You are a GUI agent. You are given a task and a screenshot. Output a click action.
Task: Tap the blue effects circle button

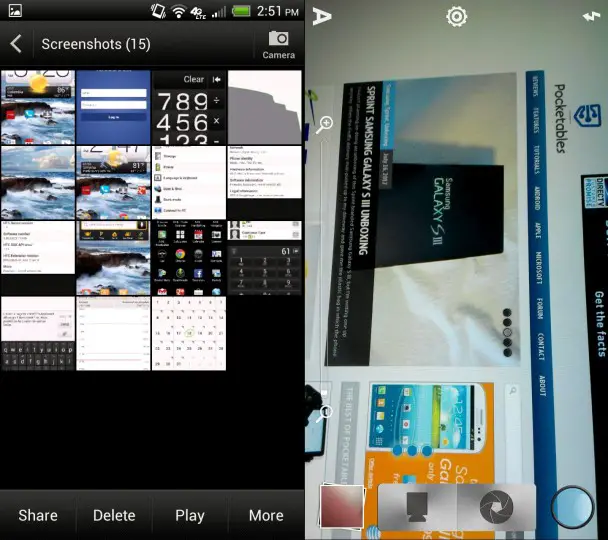pyautogui.click(x=572, y=507)
